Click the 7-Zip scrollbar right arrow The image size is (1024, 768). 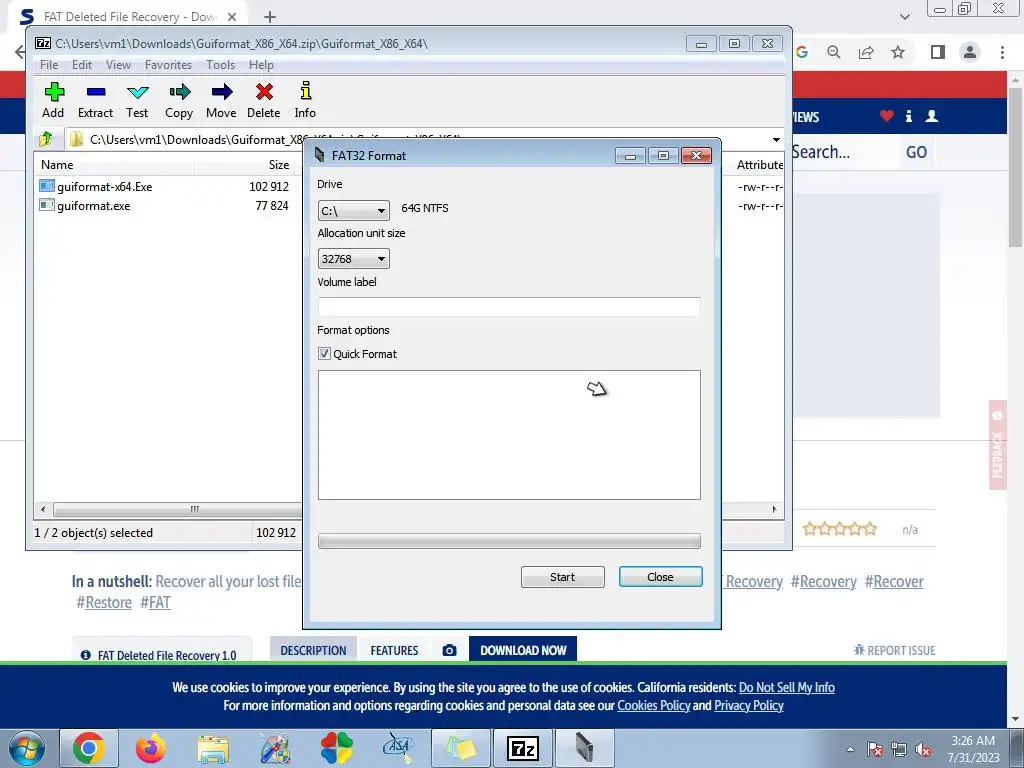tap(775, 509)
